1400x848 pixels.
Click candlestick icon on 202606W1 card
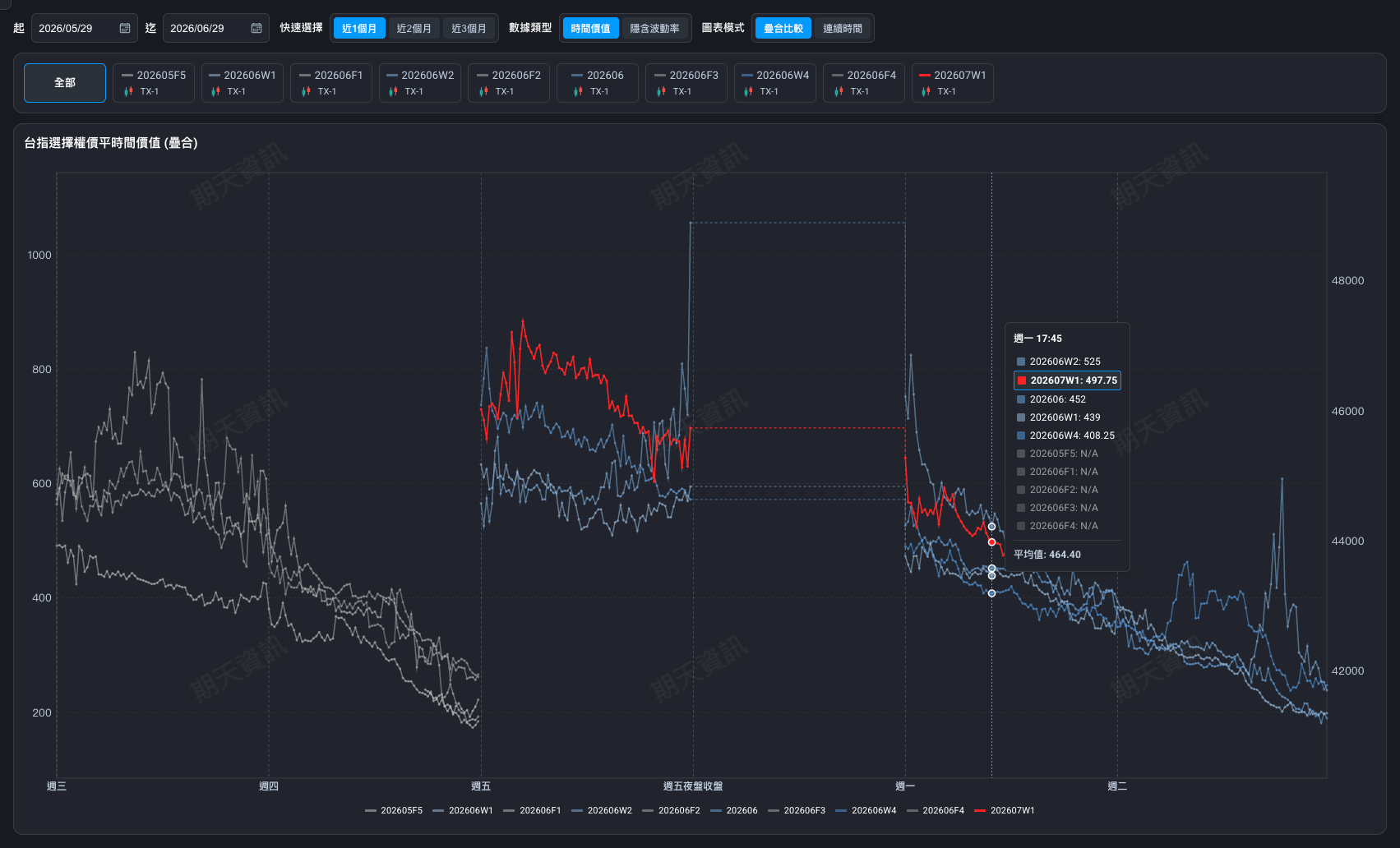215,91
